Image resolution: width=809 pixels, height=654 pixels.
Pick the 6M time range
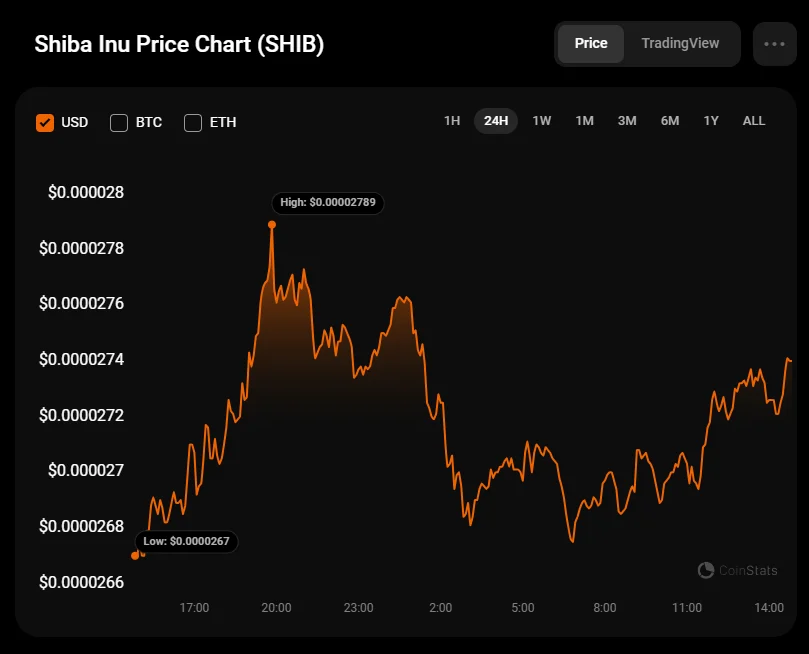[x=670, y=121]
